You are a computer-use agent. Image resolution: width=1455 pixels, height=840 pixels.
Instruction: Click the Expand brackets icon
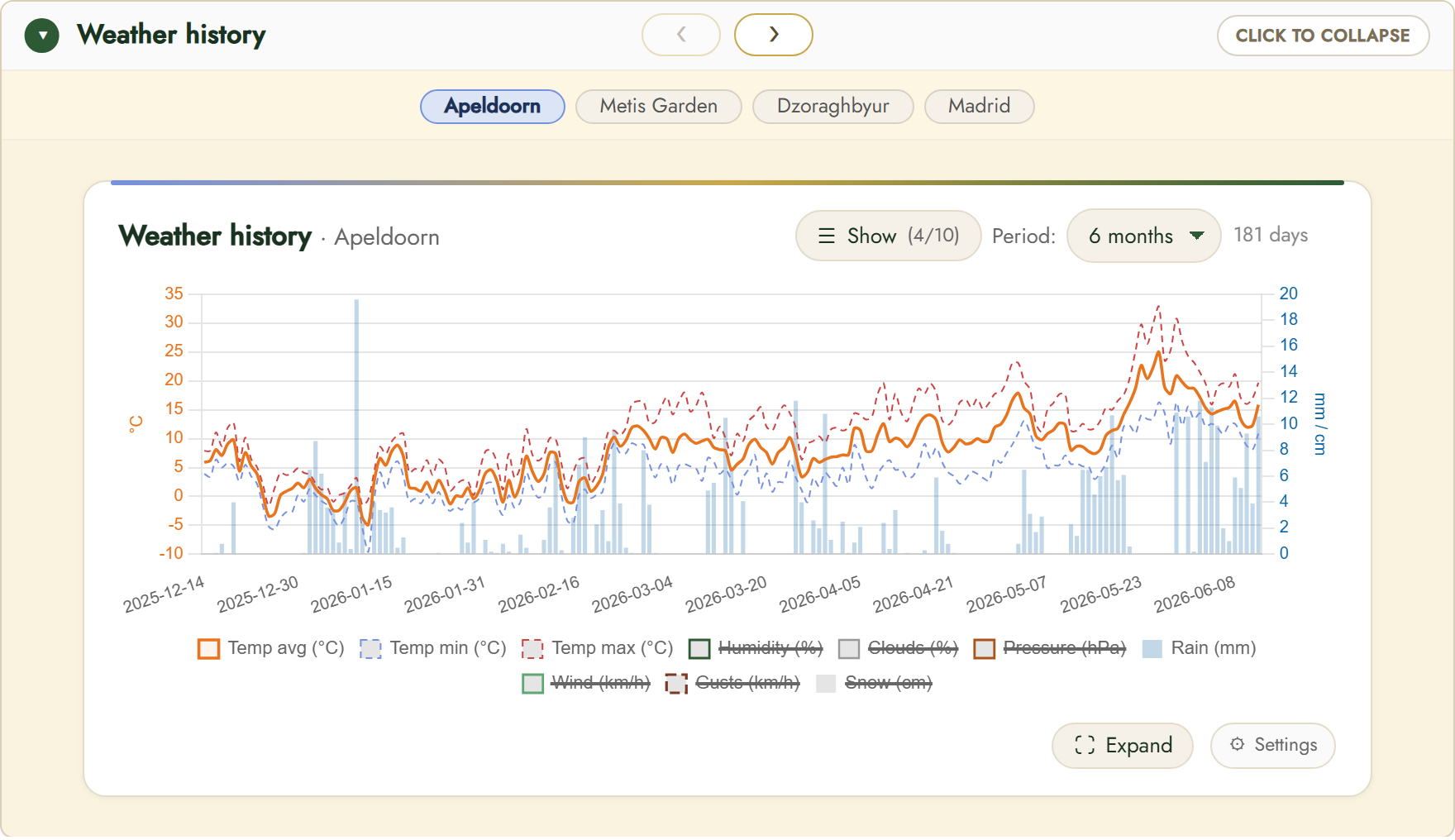click(x=1085, y=745)
